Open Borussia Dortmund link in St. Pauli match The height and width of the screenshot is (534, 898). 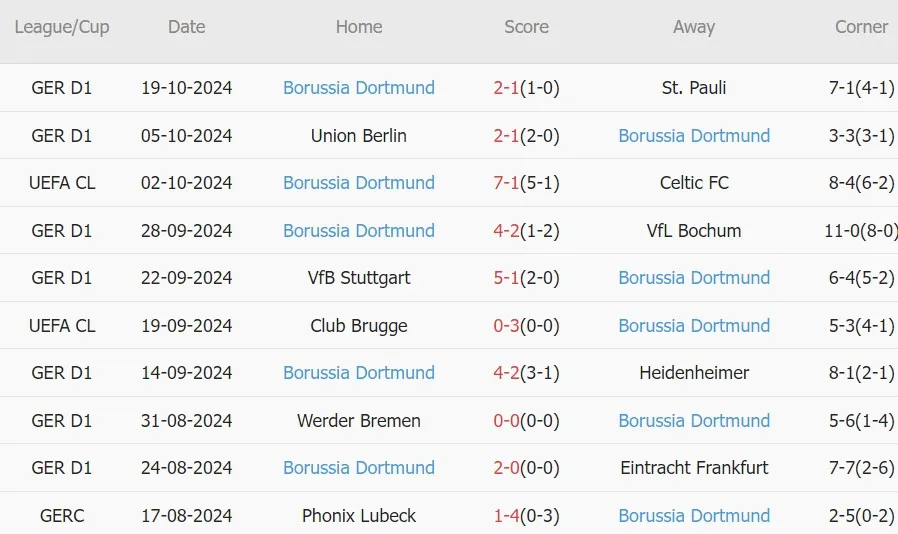pyautogui.click(x=359, y=88)
